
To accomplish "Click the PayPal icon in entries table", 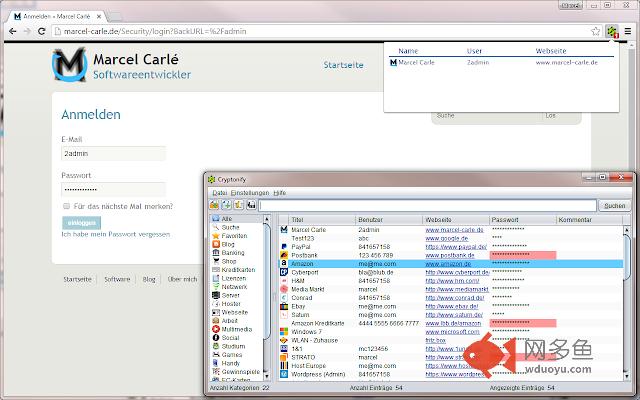I will tap(284, 247).
